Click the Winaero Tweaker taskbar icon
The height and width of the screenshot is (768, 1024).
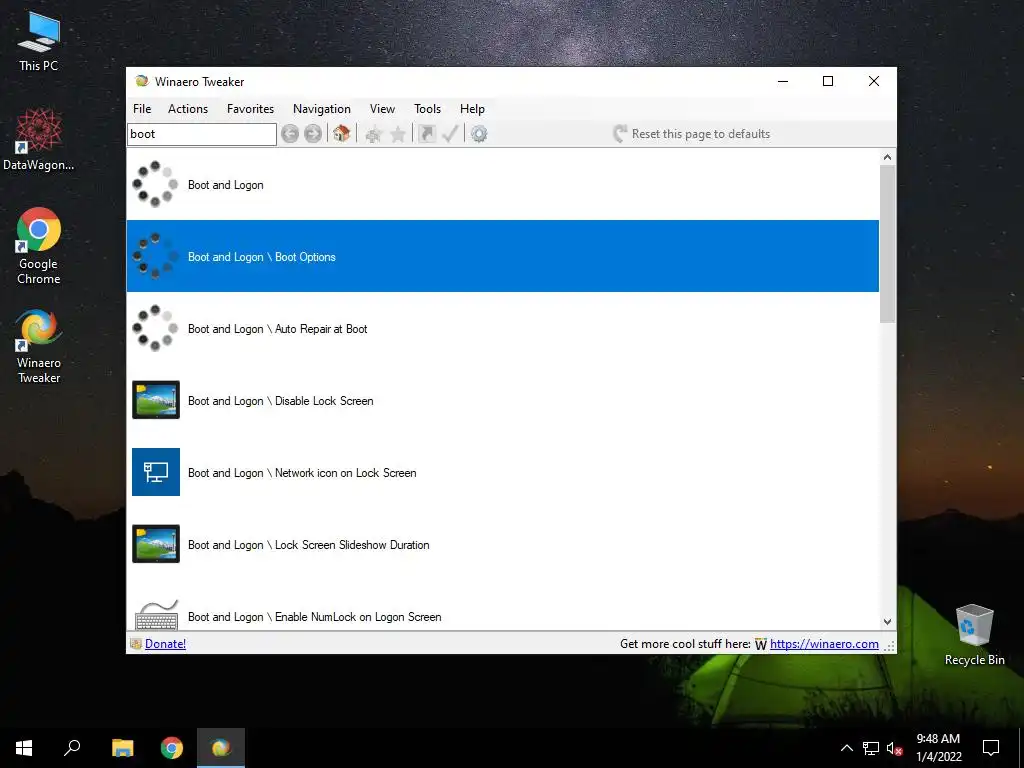221,748
